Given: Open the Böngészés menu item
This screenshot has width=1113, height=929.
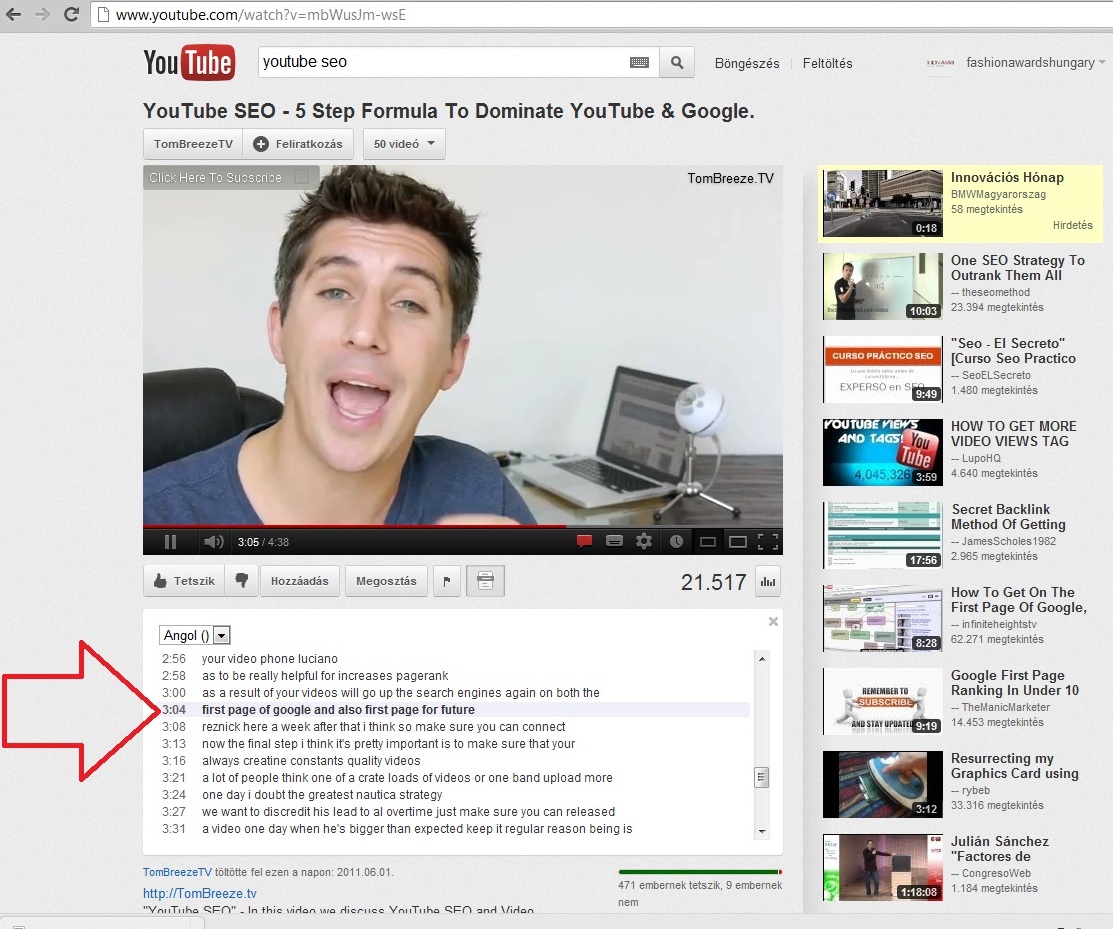Looking at the screenshot, I should (x=746, y=63).
